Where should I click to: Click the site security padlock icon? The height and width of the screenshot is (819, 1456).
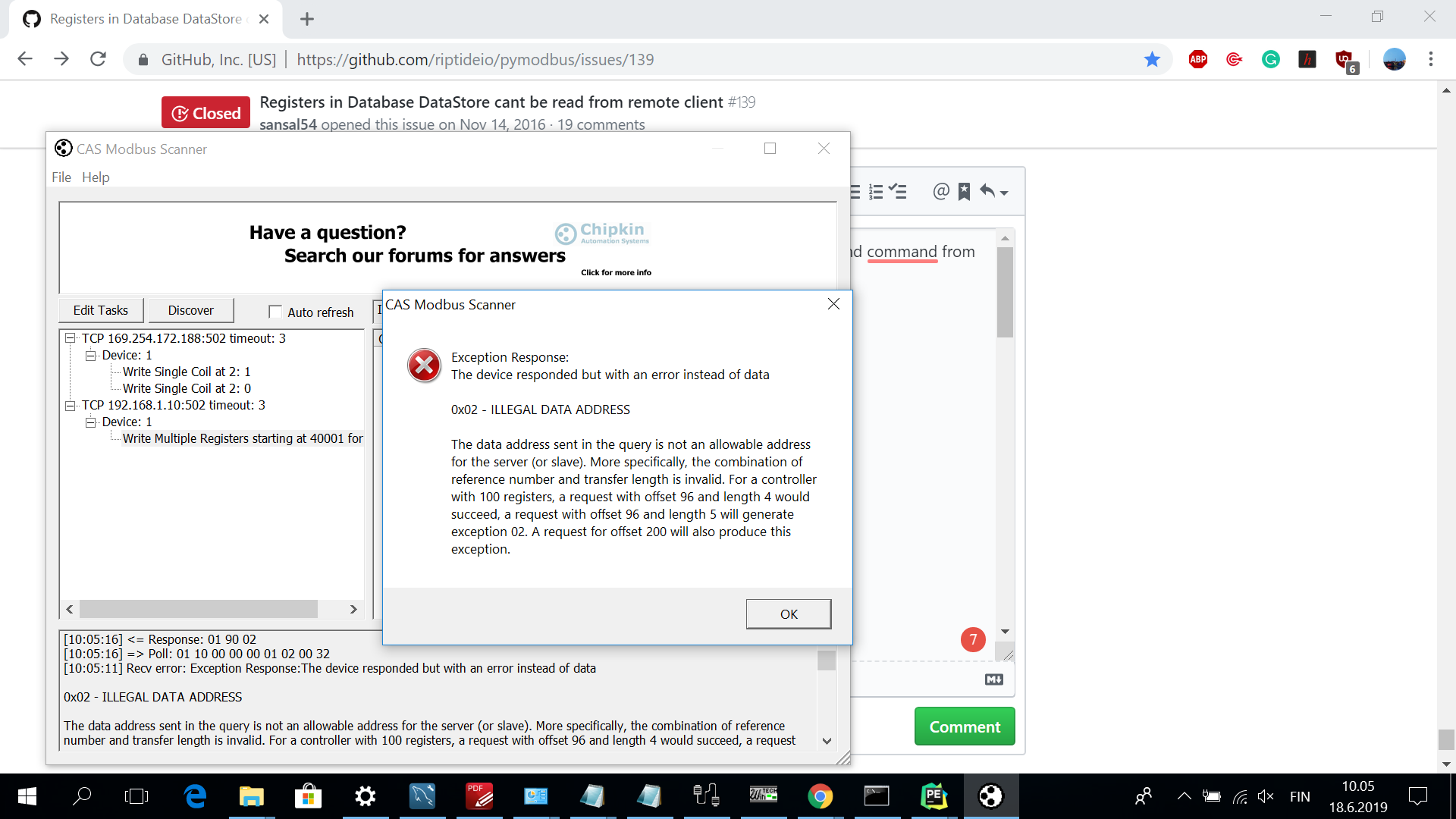tap(143, 59)
